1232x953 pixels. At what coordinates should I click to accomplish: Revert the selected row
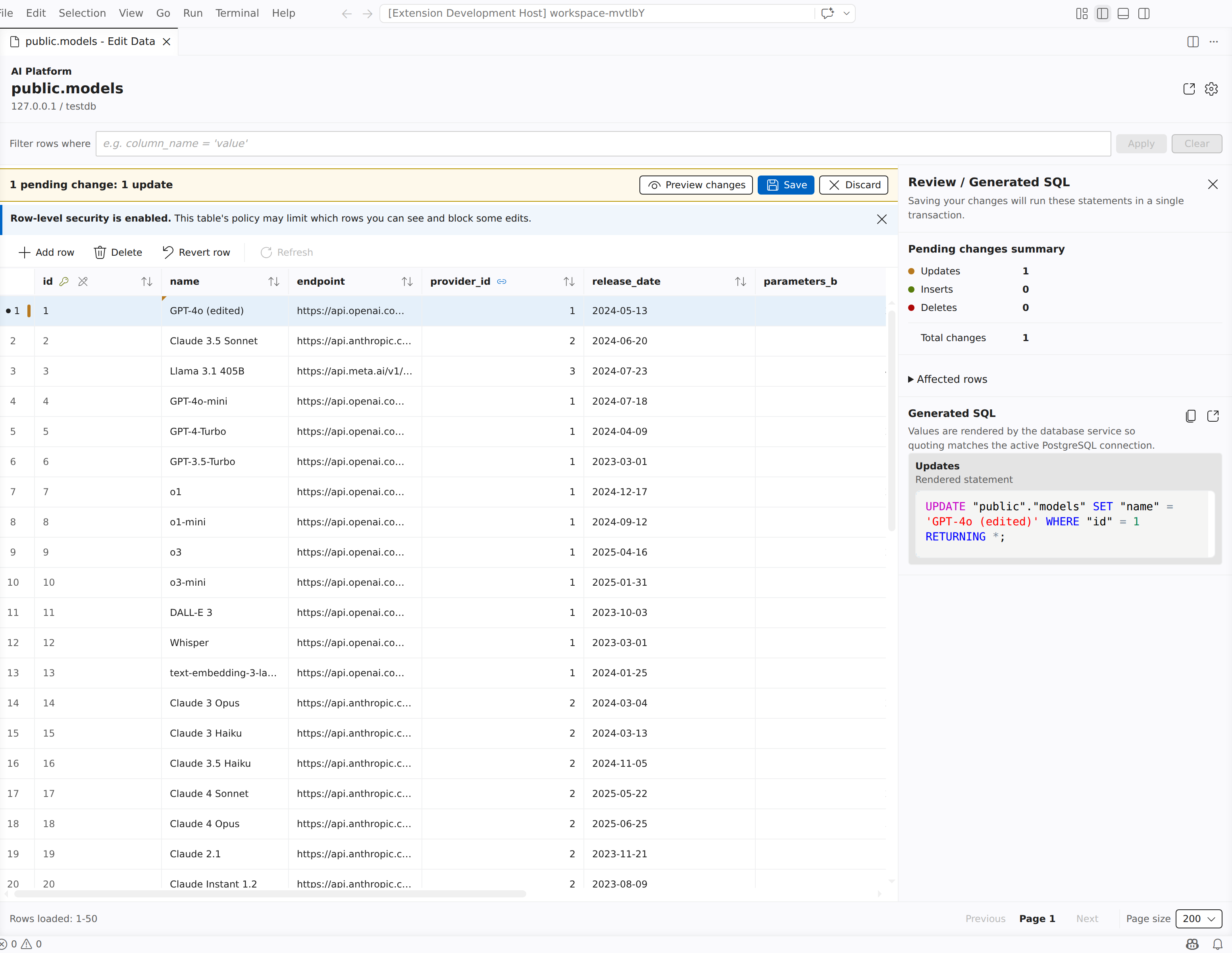(196, 252)
